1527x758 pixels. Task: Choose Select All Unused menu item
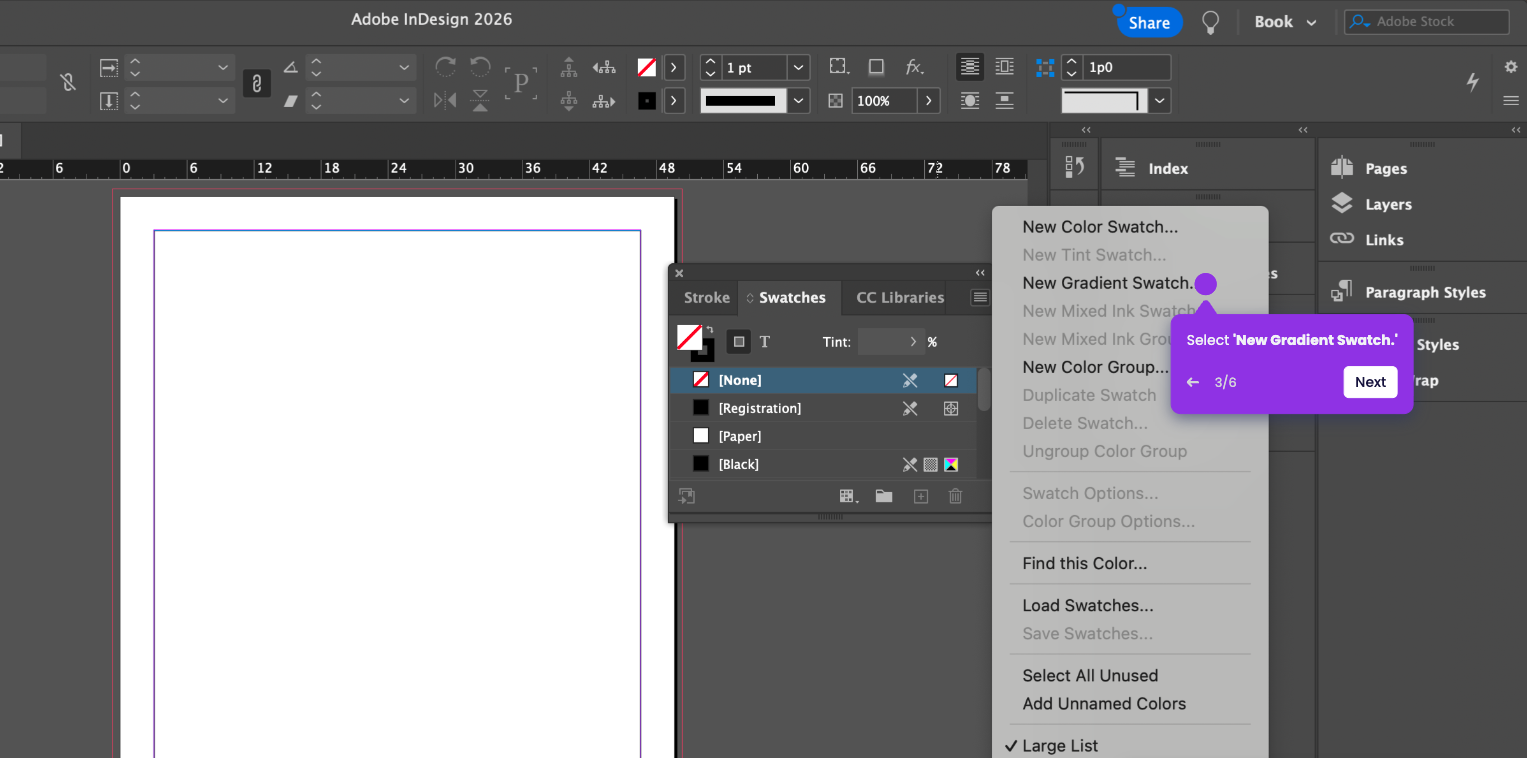[1090, 676]
